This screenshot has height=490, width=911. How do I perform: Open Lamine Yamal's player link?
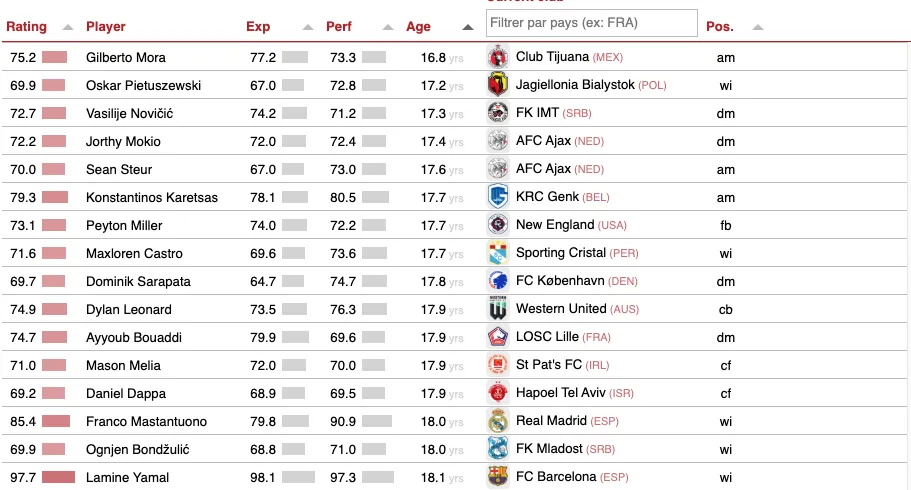coord(127,478)
